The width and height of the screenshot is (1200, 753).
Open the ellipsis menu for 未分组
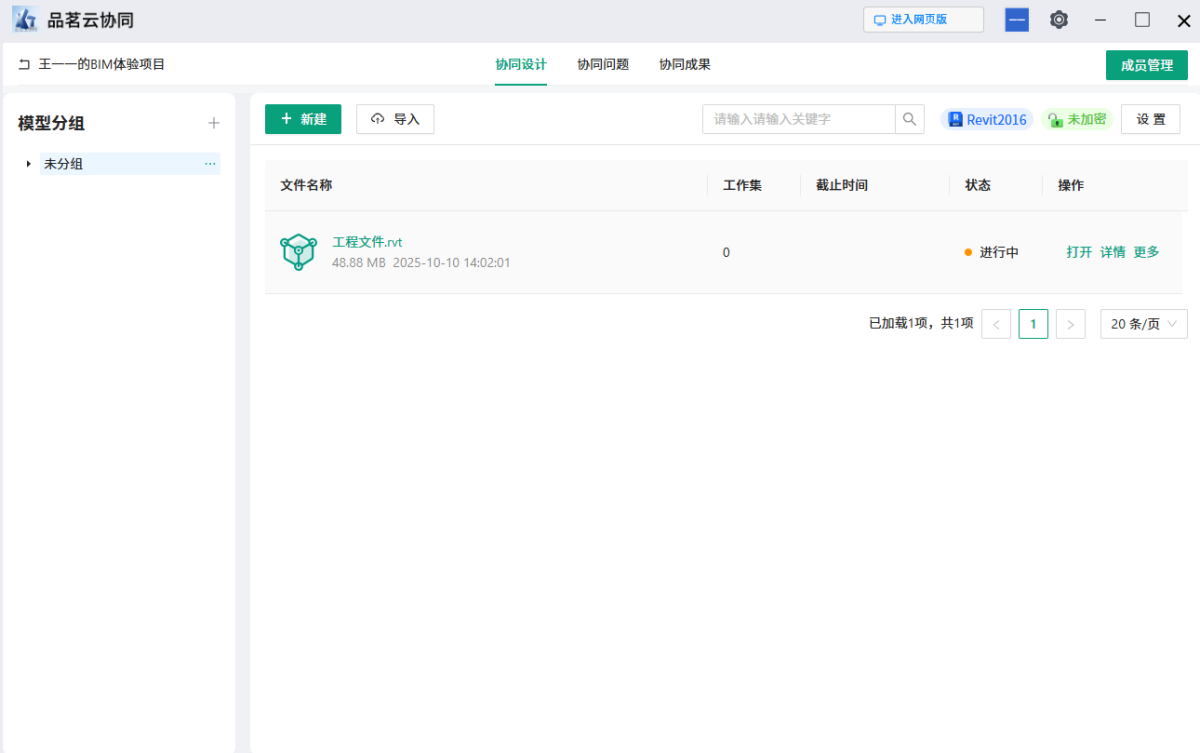[x=210, y=164]
